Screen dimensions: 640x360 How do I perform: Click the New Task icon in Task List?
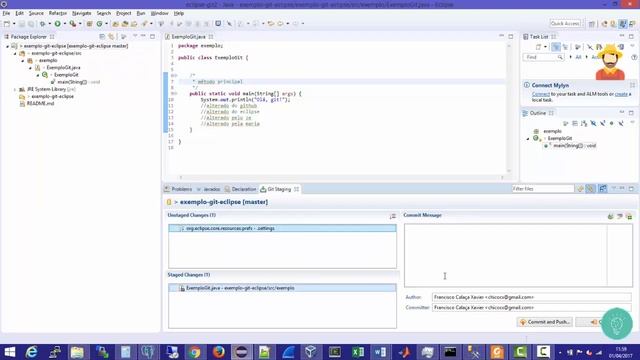click(539, 47)
